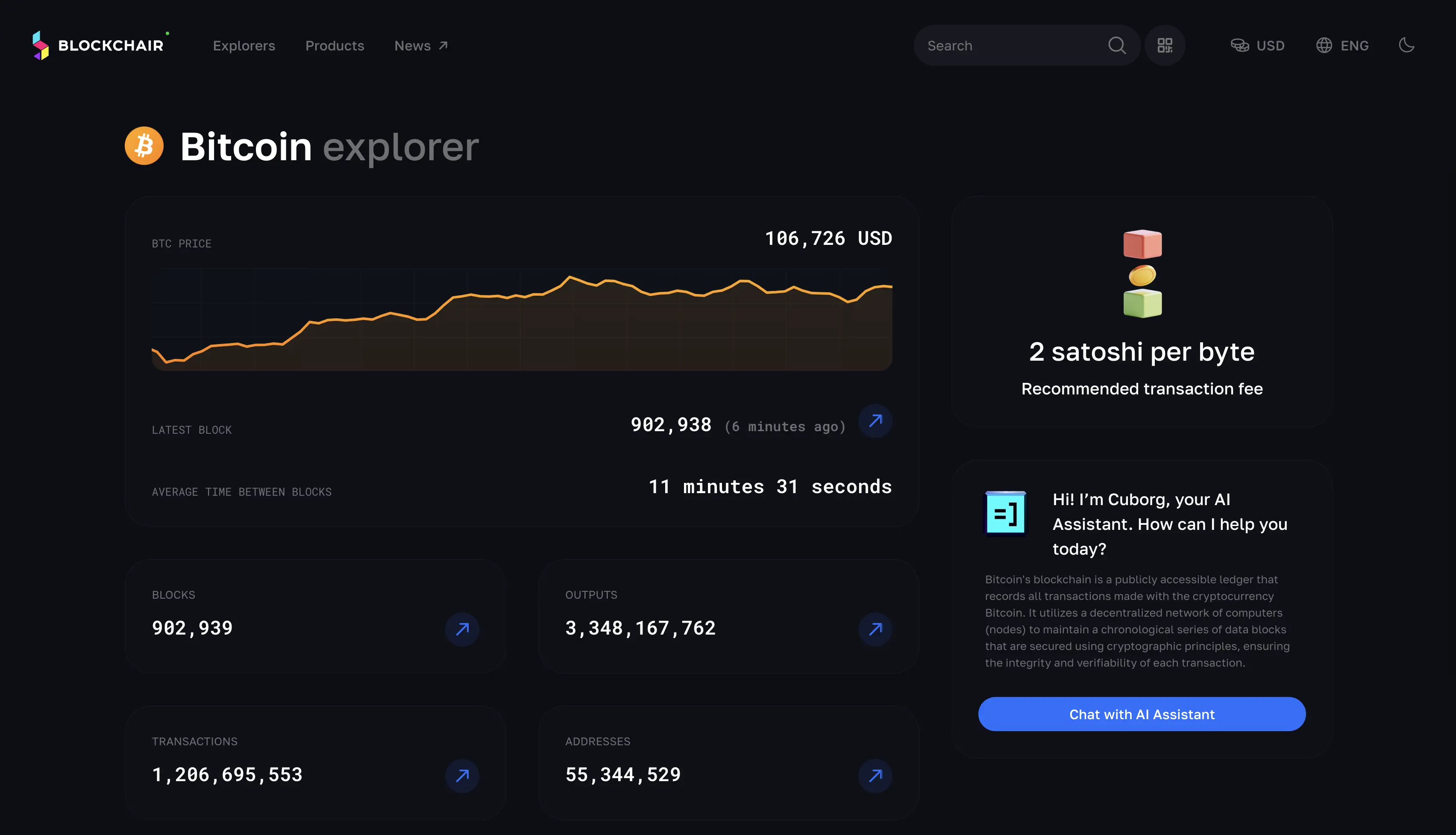Open the Products menu
Image resolution: width=1456 pixels, height=835 pixels.
click(x=335, y=46)
